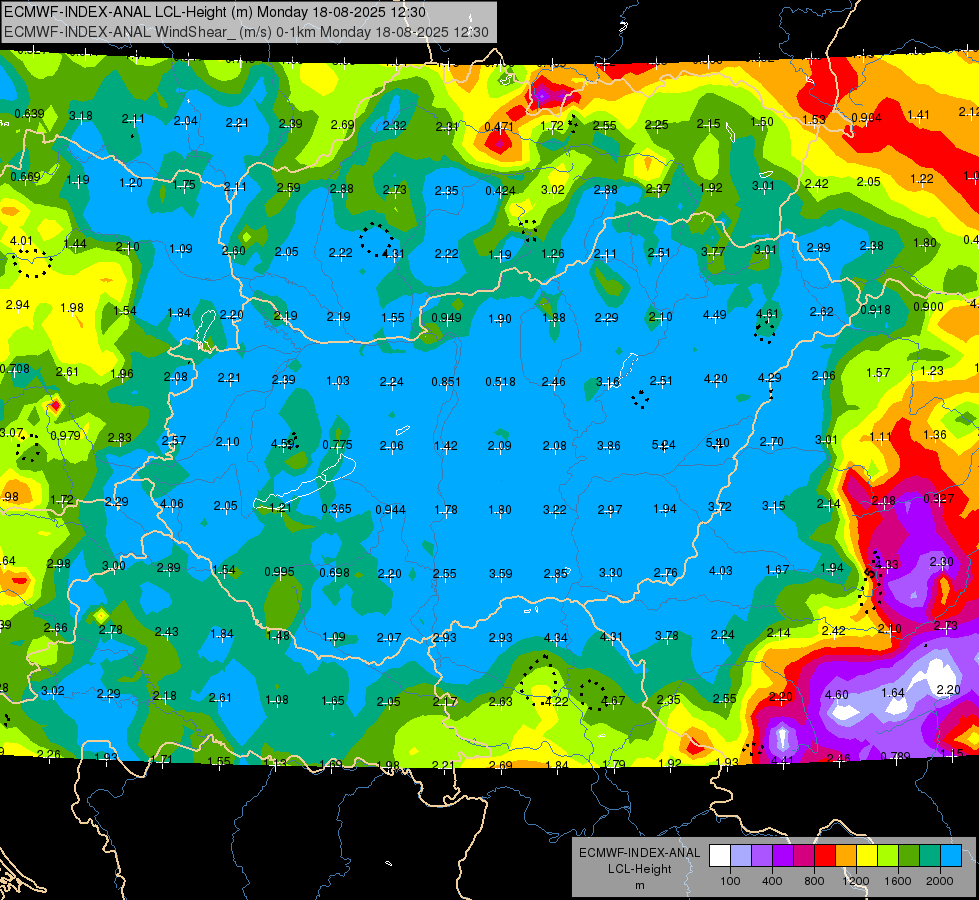Select the map value 0.471
This screenshot has height=900, width=979.
point(499,127)
